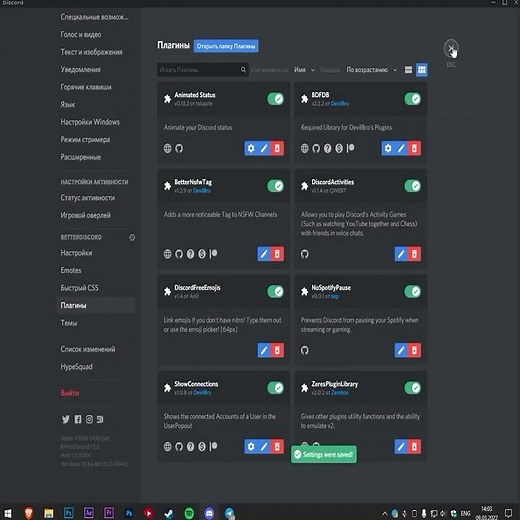
Task: Open the sort by Имя dropdown
Action: pyautogui.click(x=304, y=70)
